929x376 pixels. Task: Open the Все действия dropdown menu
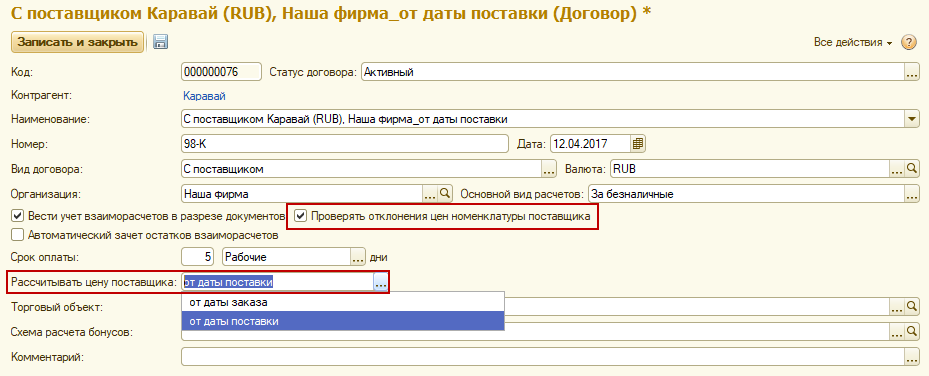pos(853,43)
